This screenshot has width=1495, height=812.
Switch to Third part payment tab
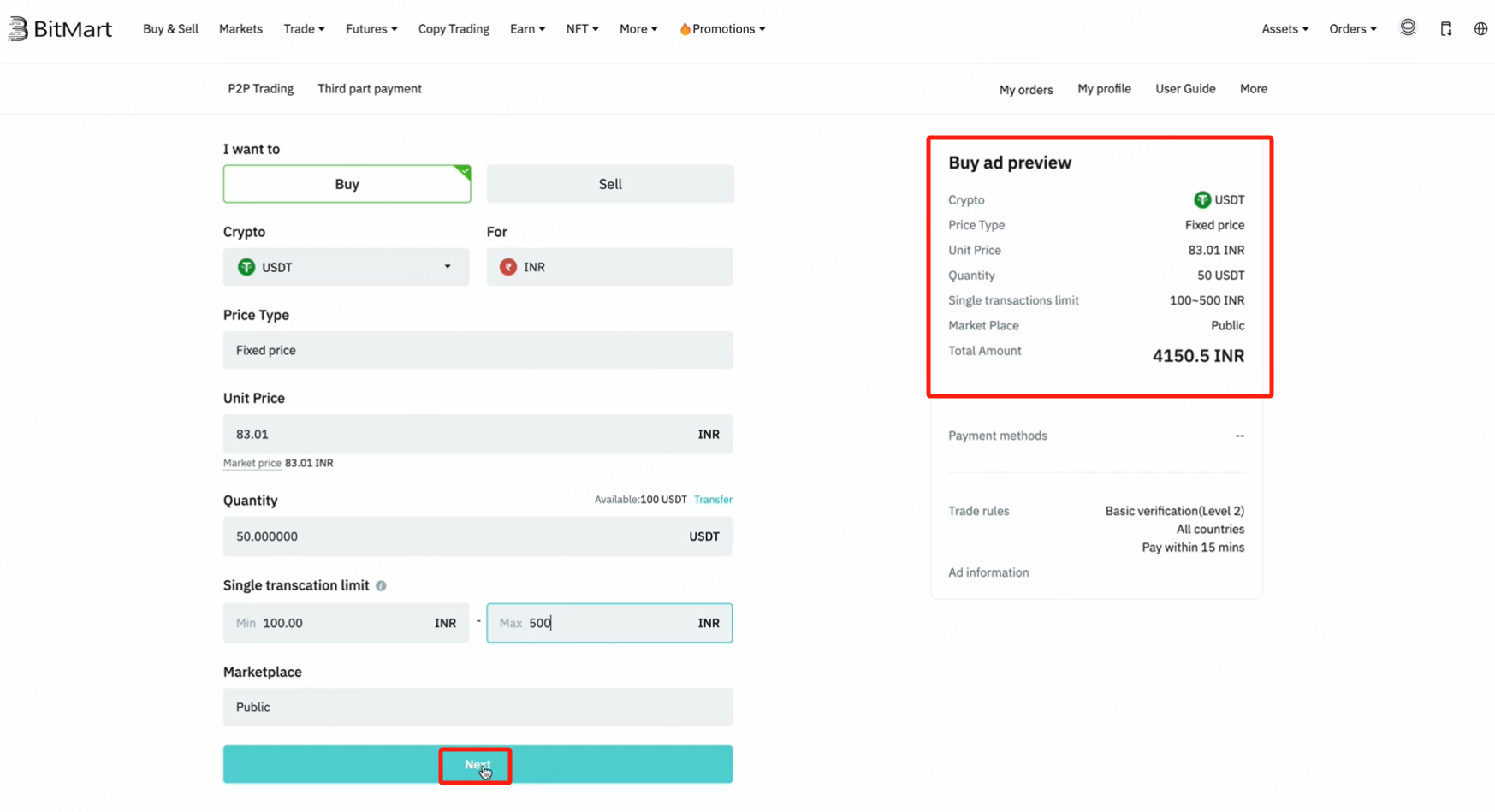(370, 89)
